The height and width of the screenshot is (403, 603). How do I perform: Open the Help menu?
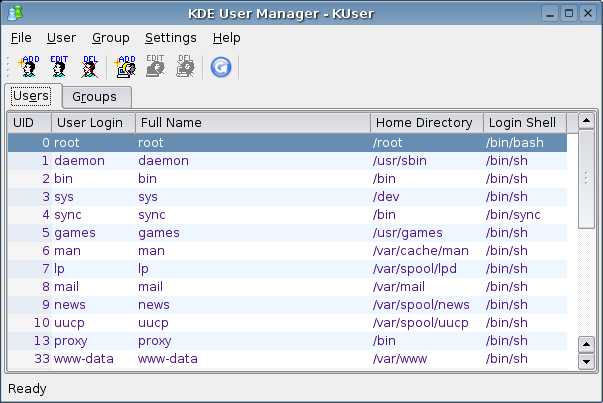point(226,38)
